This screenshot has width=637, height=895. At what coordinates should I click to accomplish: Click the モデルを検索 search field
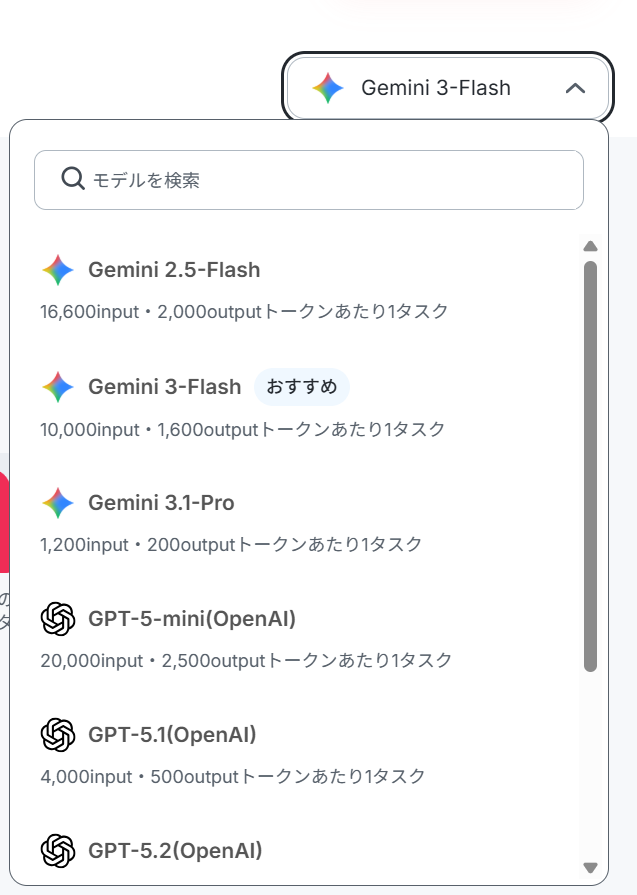[x=309, y=180]
